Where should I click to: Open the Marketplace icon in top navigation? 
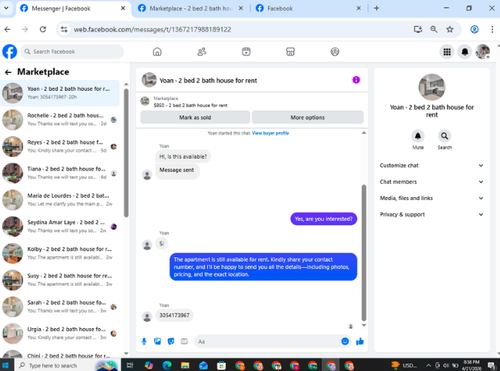(x=290, y=52)
